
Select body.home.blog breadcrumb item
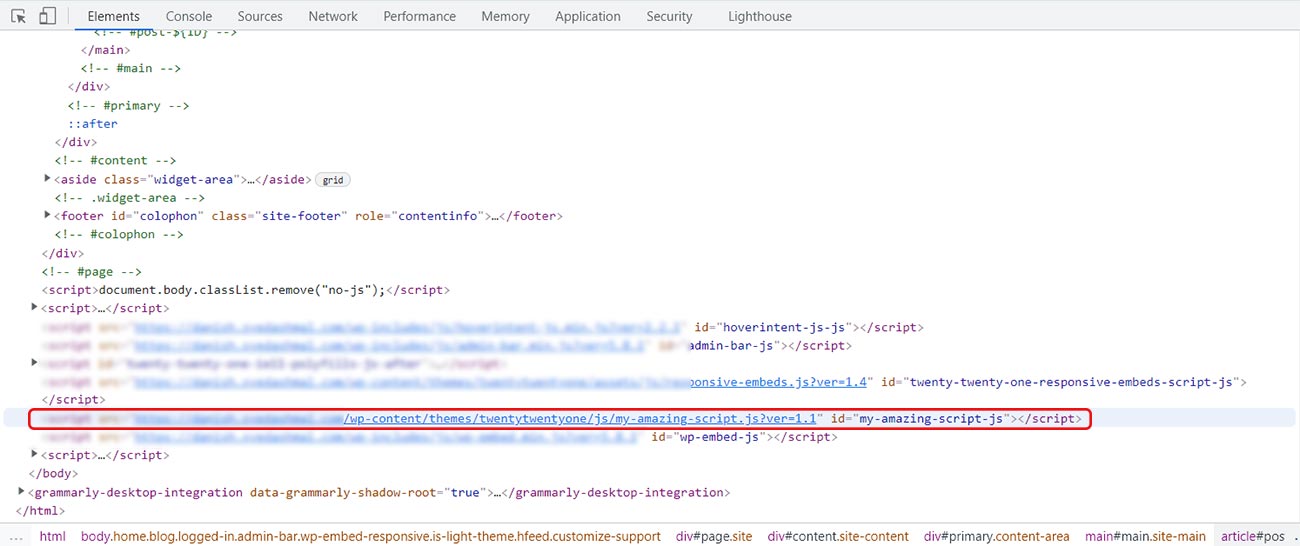point(371,537)
